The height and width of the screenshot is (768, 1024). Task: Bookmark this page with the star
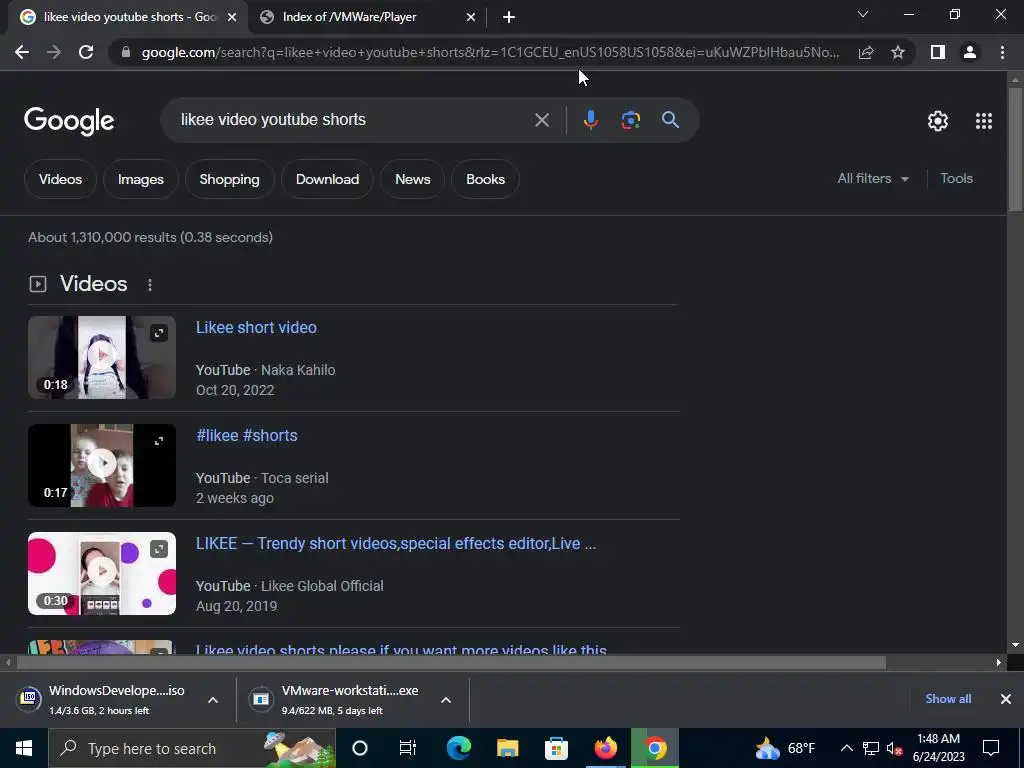pos(898,52)
